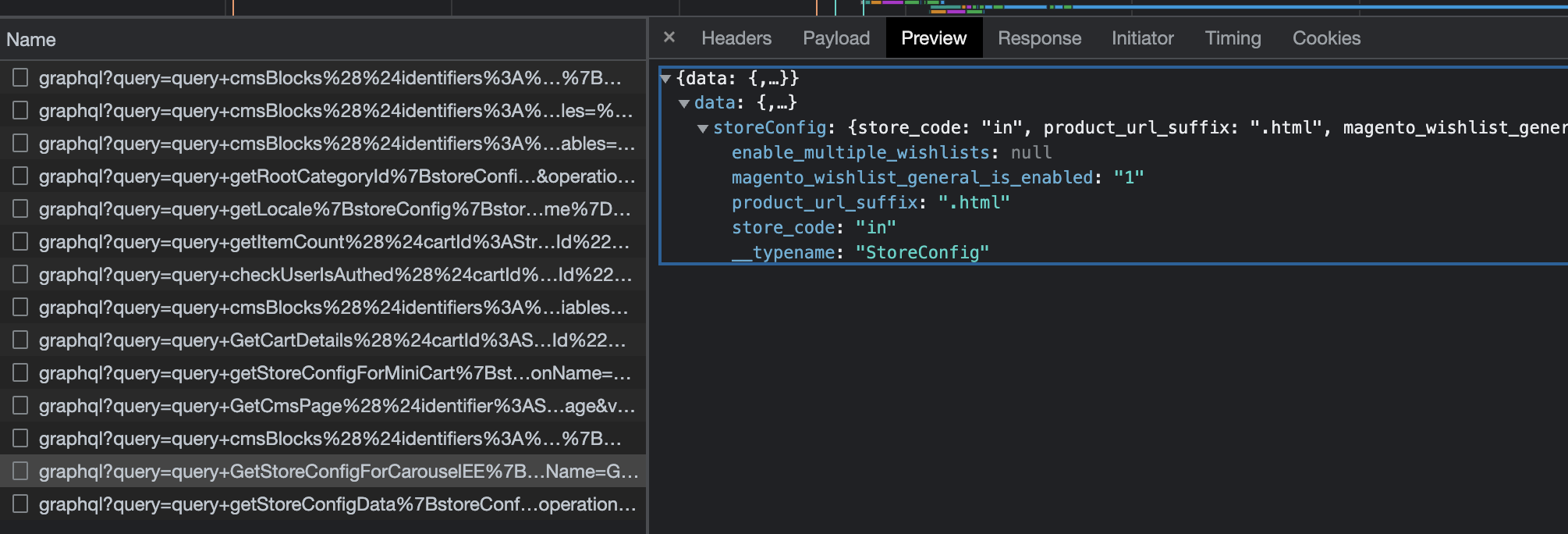Open the Timing tab
The width and height of the screenshot is (1568, 534).
point(1233,38)
